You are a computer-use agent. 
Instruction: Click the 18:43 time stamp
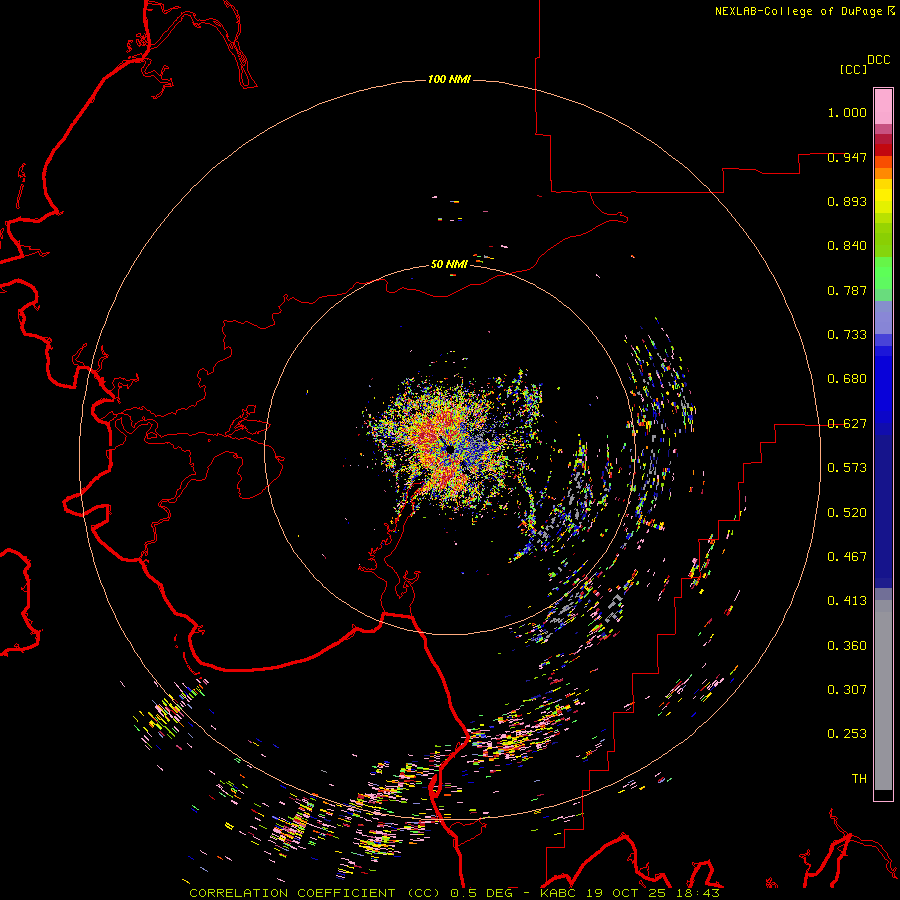(x=698, y=893)
